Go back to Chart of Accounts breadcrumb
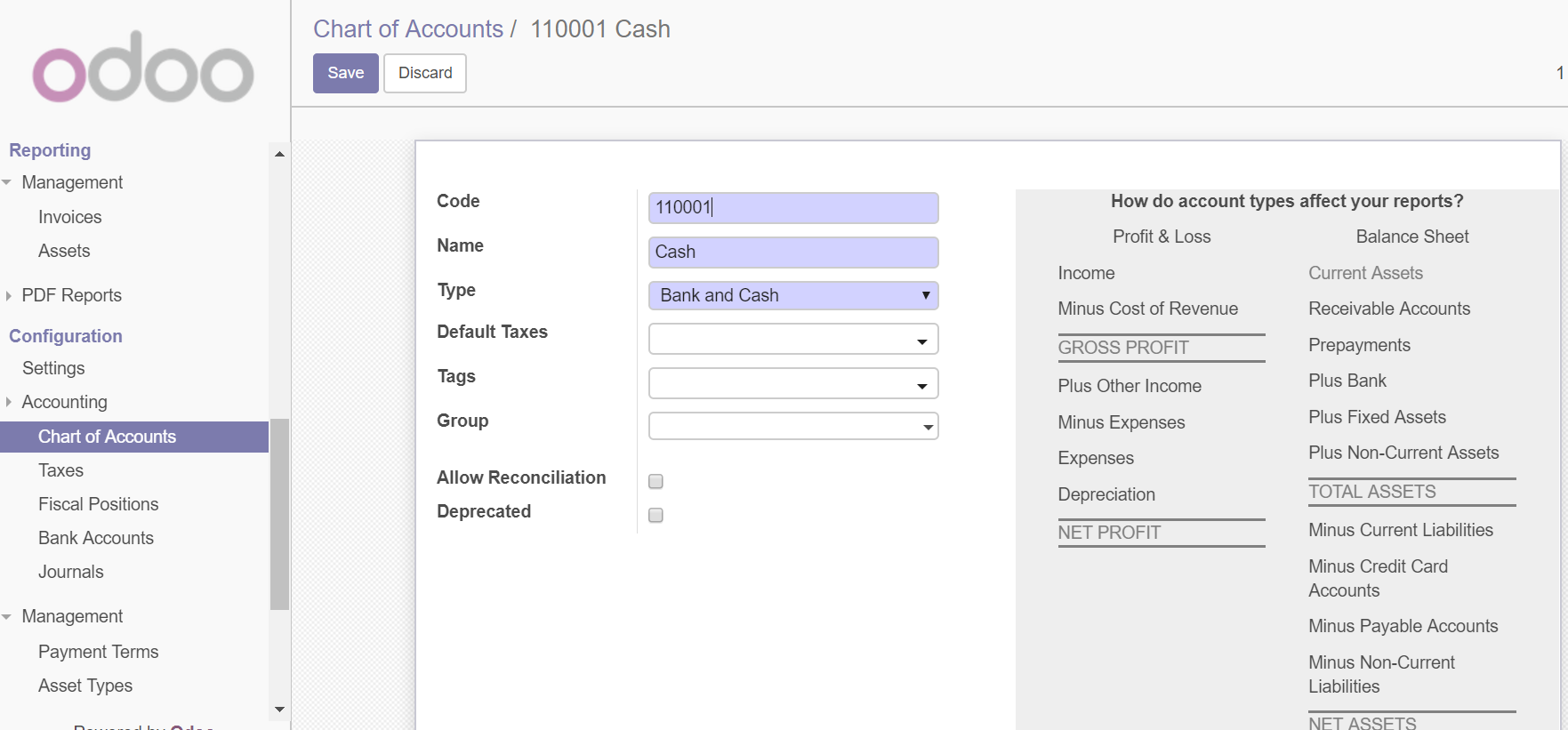The height and width of the screenshot is (730, 1568). click(x=408, y=29)
